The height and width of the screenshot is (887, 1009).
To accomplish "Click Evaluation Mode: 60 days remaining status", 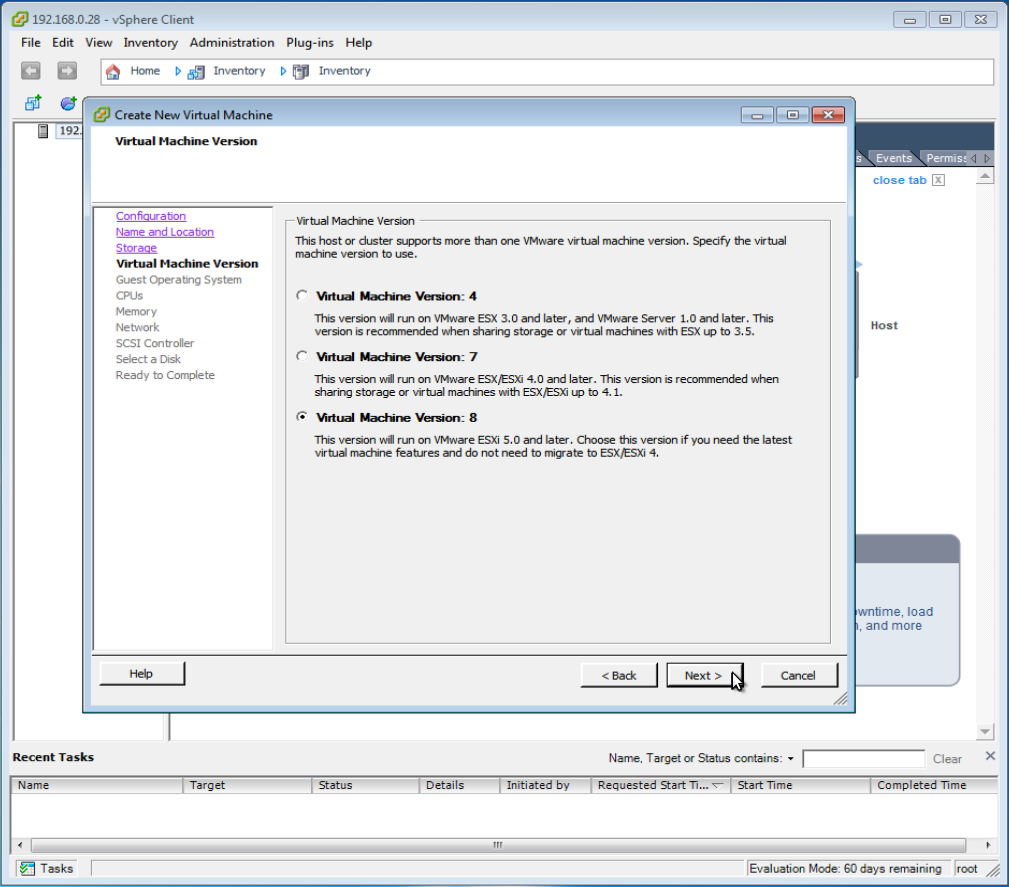I will (x=845, y=869).
